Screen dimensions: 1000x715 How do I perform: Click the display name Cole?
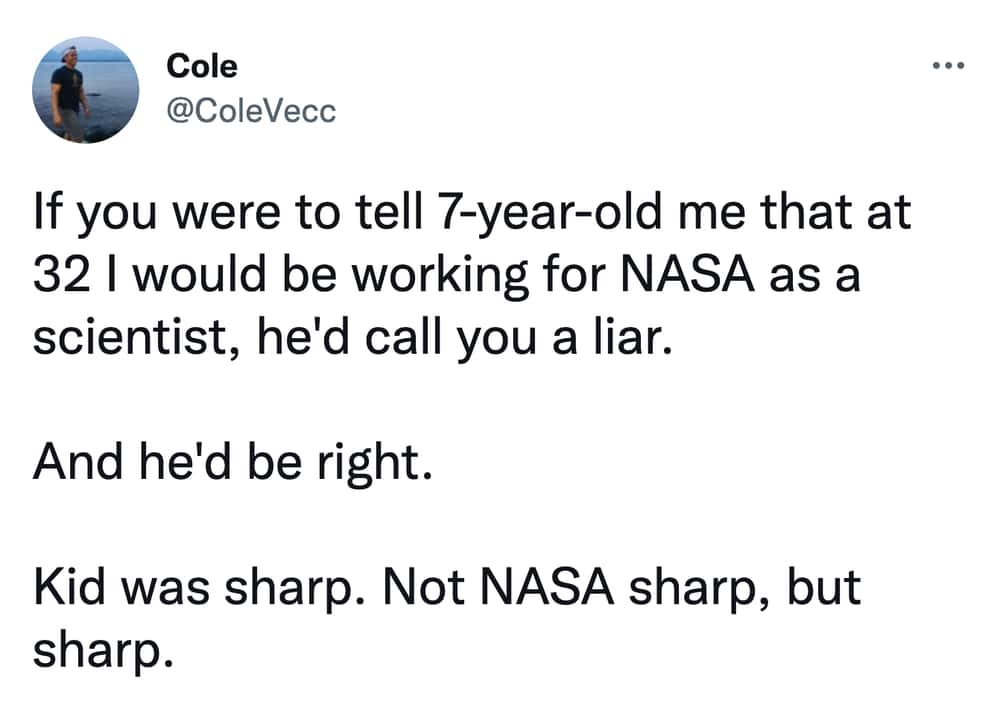[x=202, y=67]
